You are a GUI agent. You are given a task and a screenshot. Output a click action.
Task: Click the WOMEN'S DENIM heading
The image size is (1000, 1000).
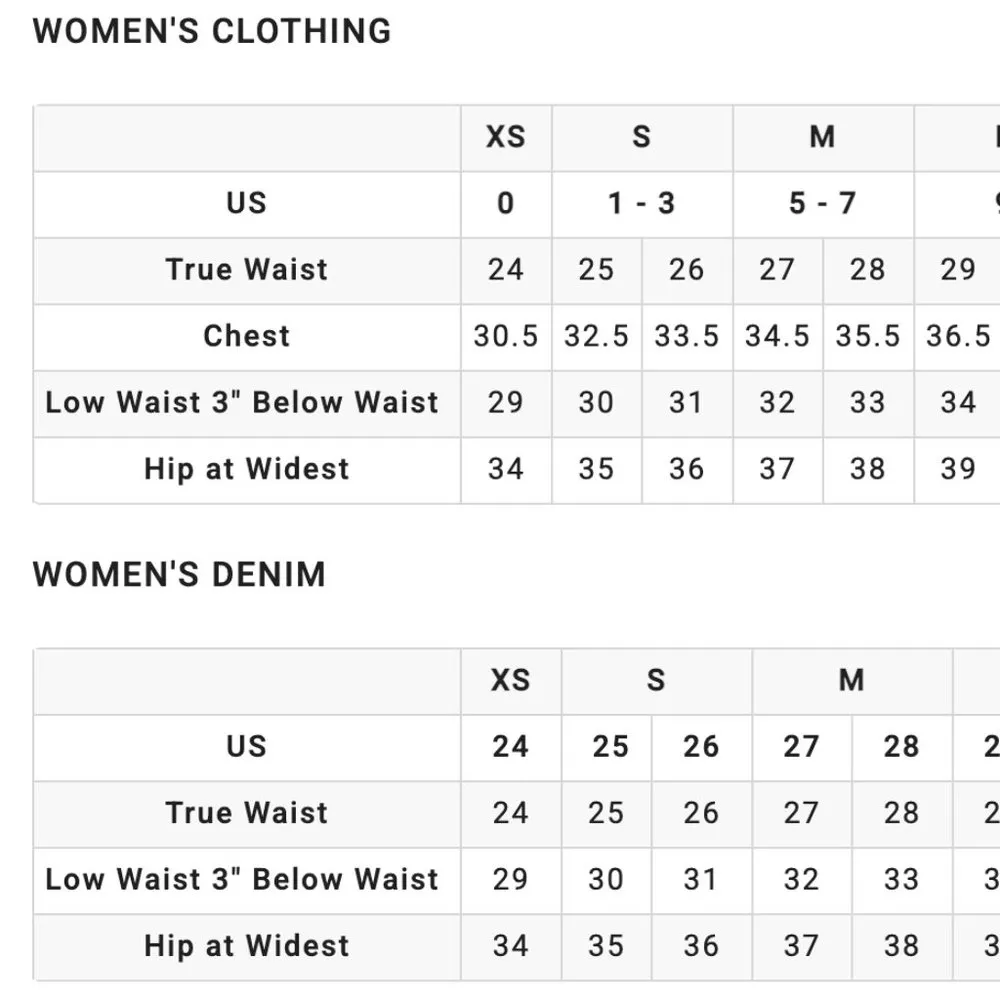tap(179, 575)
